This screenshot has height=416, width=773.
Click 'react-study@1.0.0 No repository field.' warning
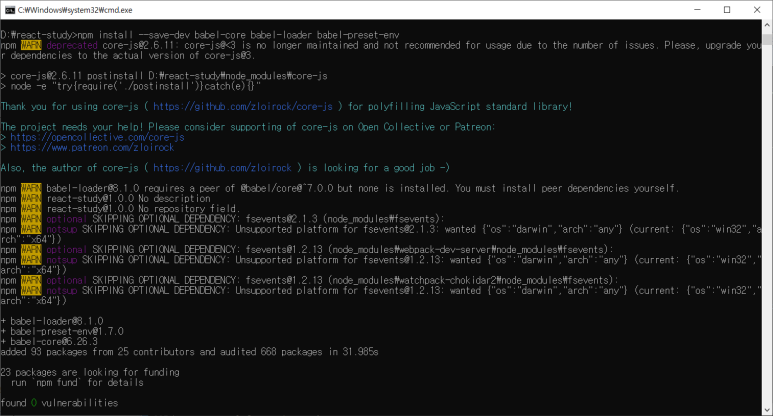coord(120,209)
